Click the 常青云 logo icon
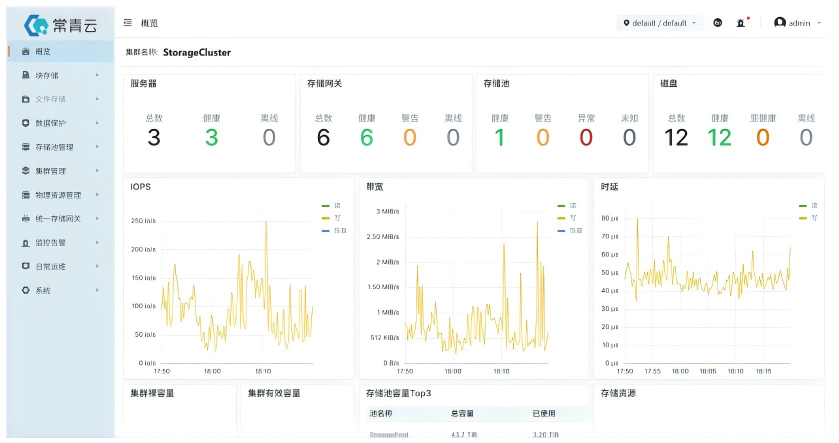The width and height of the screenshot is (839, 443). [36, 24]
